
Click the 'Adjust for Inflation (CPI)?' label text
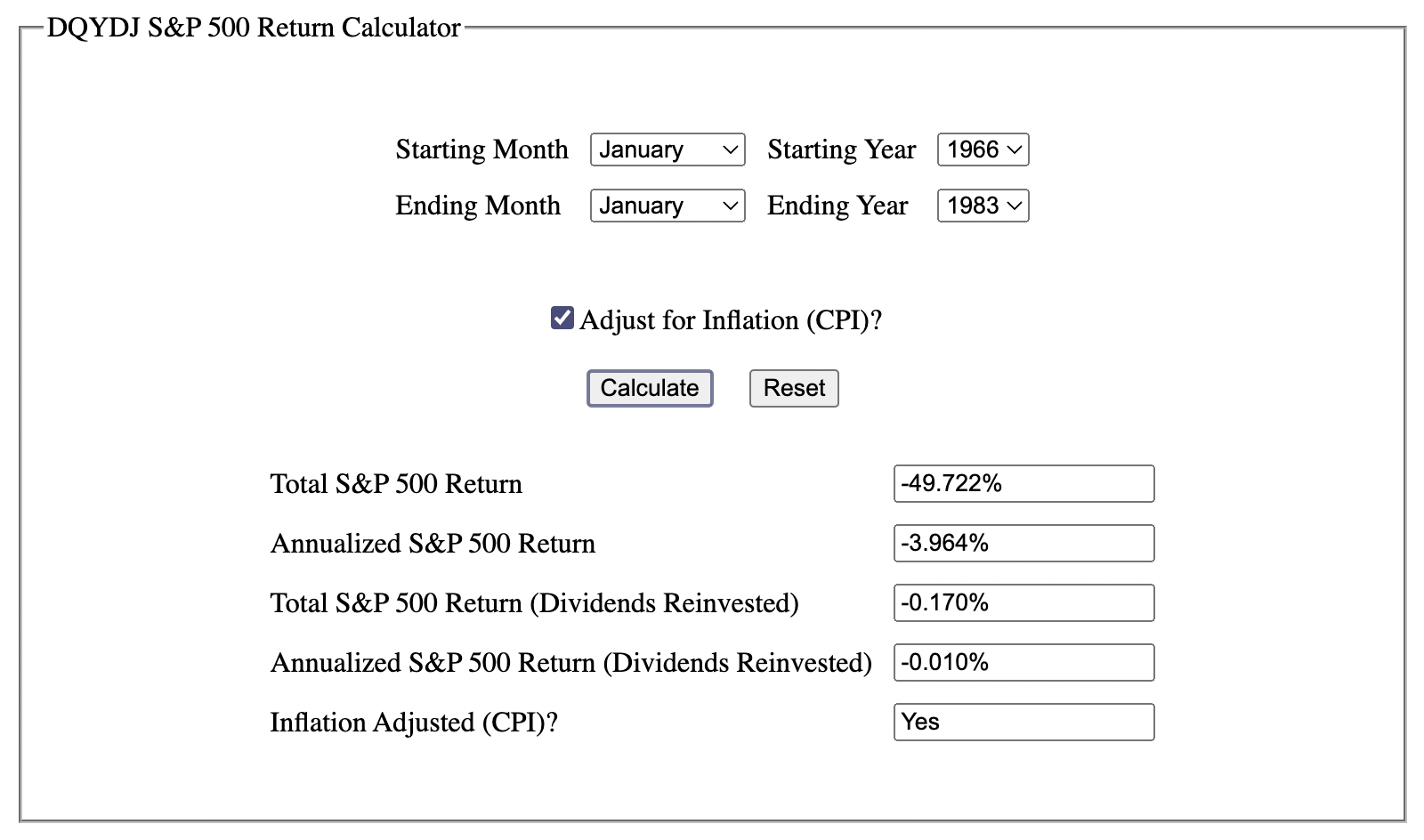(x=731, y=320)
